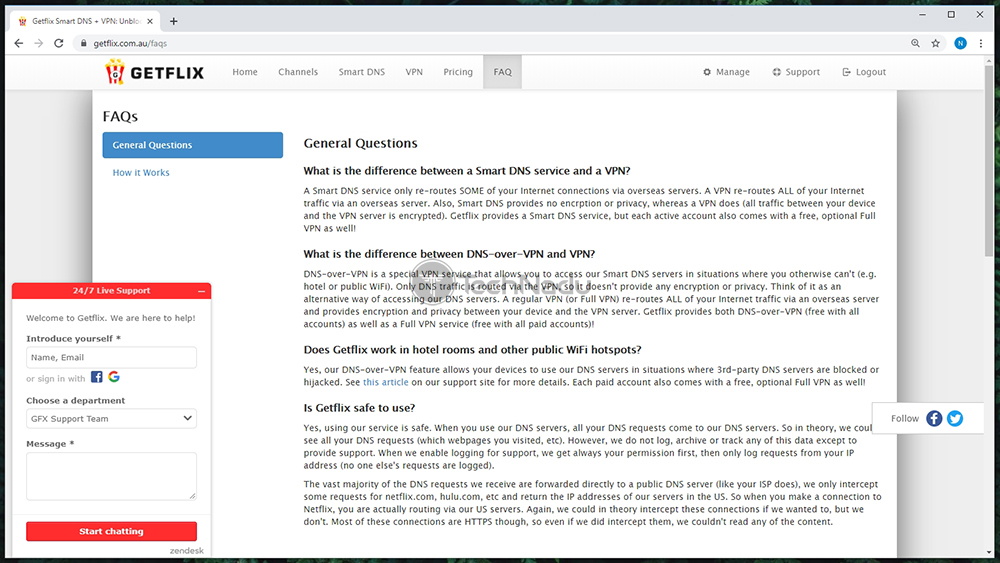Open the Chrome profile avatar N
1000x563 pixels.
tap(960, 43)
